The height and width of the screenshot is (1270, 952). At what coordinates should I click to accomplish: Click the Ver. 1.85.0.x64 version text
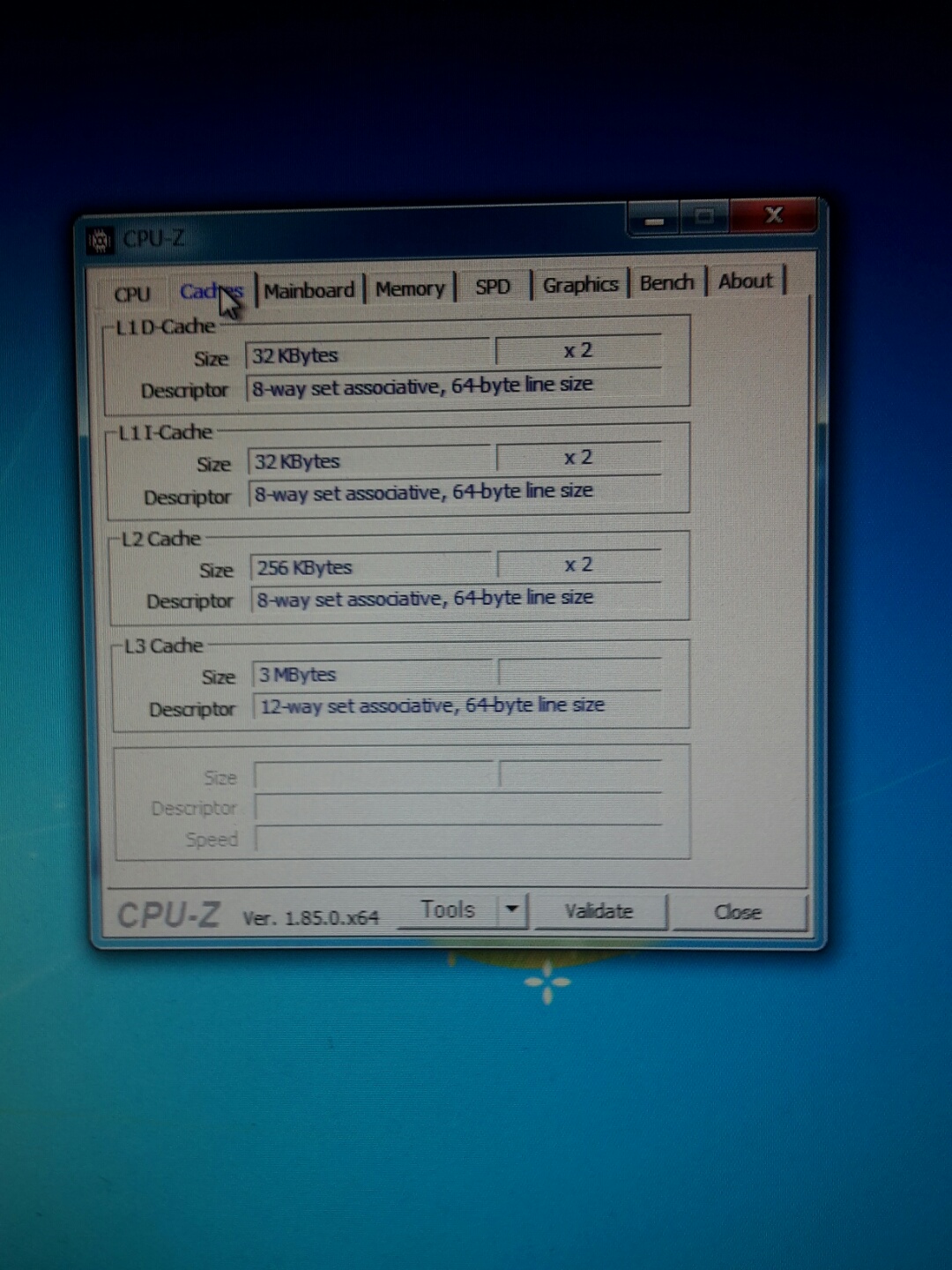[x=311, y=918]
